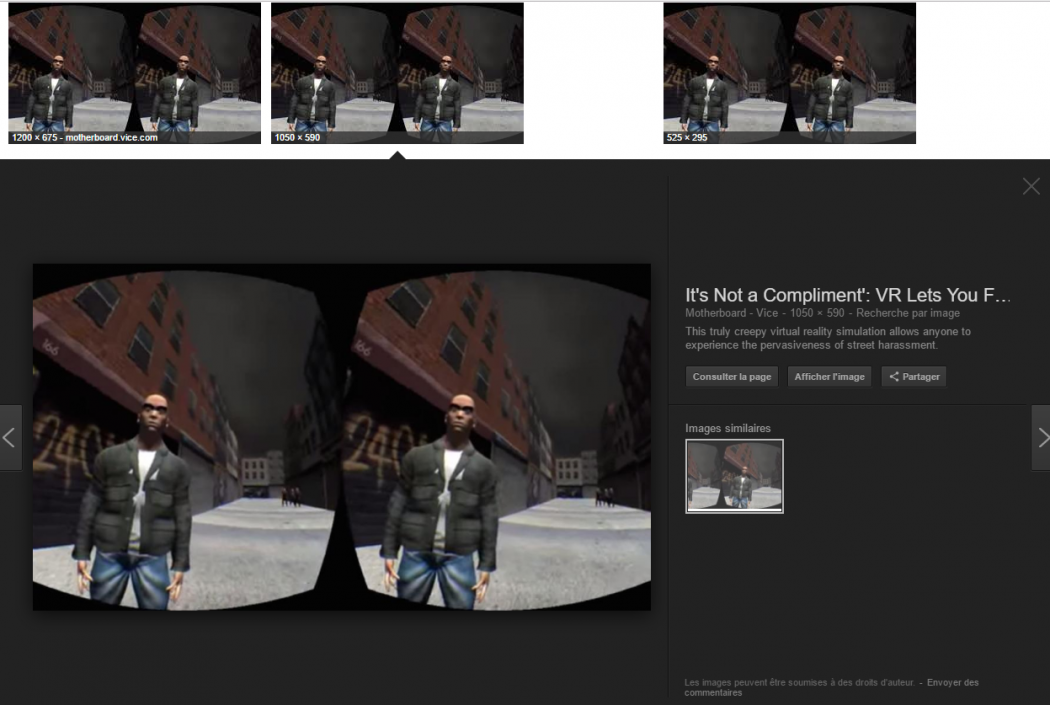The image size is (1050, 705).
Task: Click the Motherboard - Vice source link
Action: [x=731, y=313]
